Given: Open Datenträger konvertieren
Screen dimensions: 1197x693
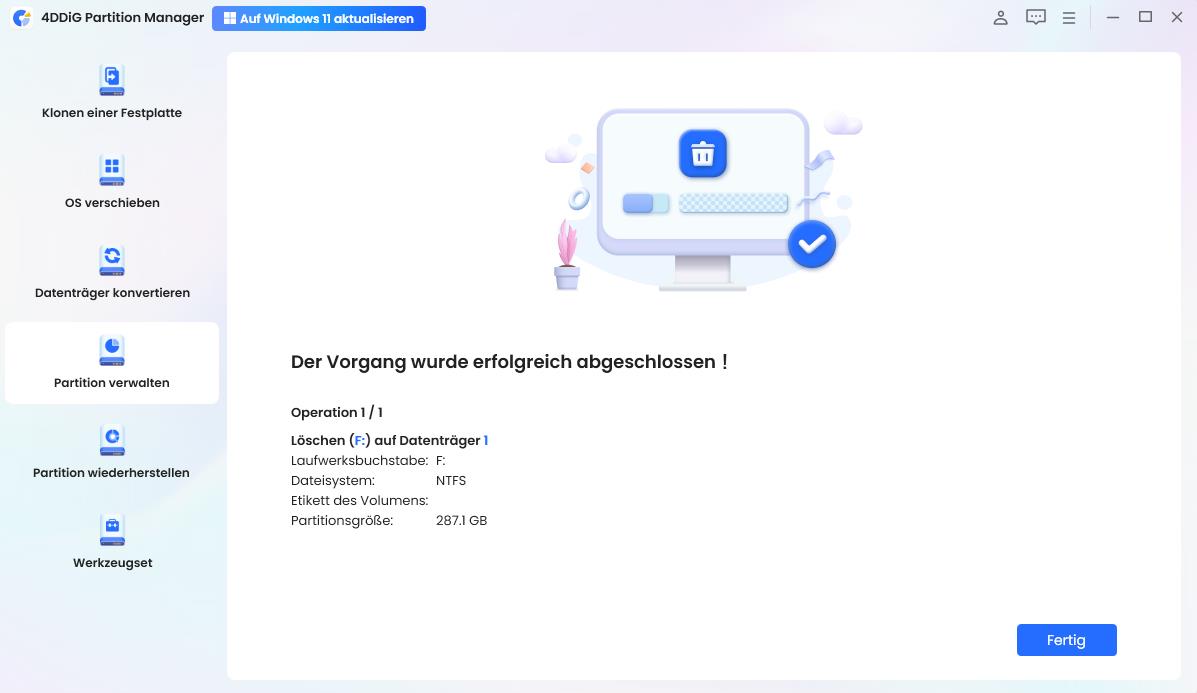Looking at the screenshot, I should tap(111, 272).
